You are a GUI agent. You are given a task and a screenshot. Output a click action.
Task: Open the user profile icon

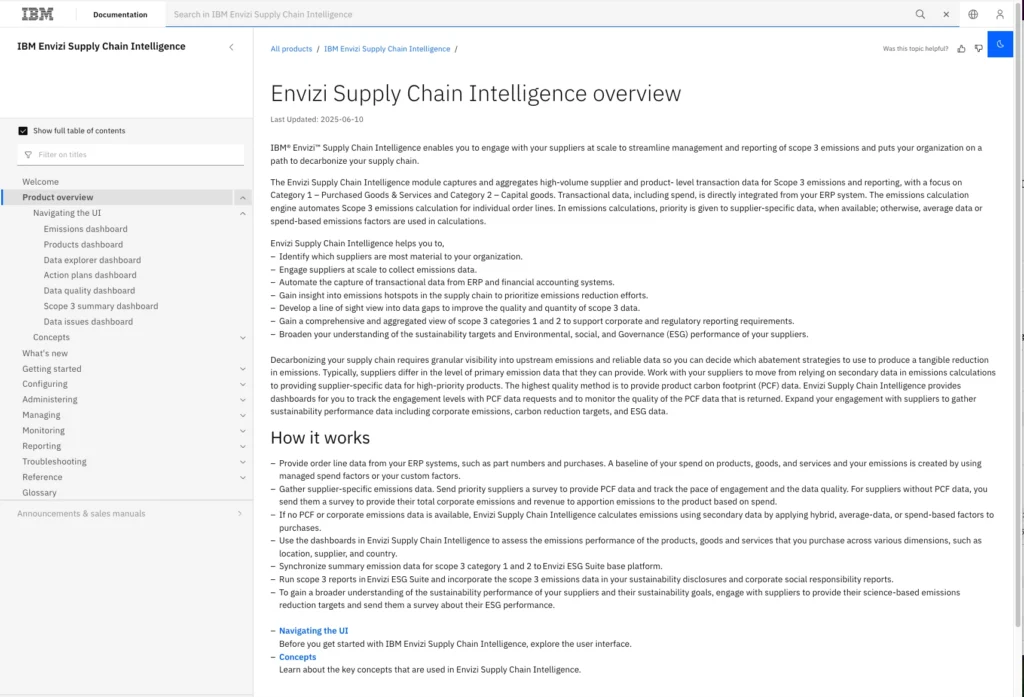tap(999, 15)
